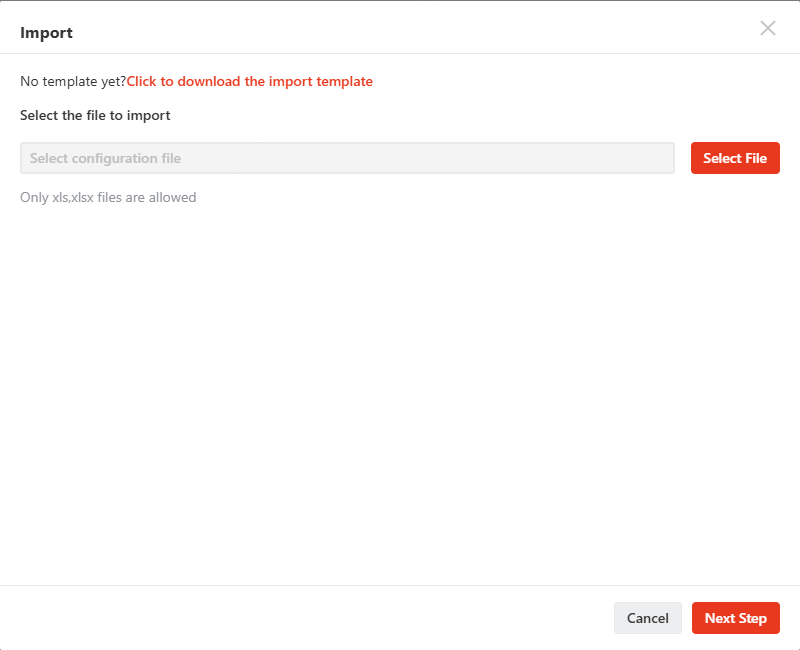
Task: Click the Select File button
Action: [735, 158]
